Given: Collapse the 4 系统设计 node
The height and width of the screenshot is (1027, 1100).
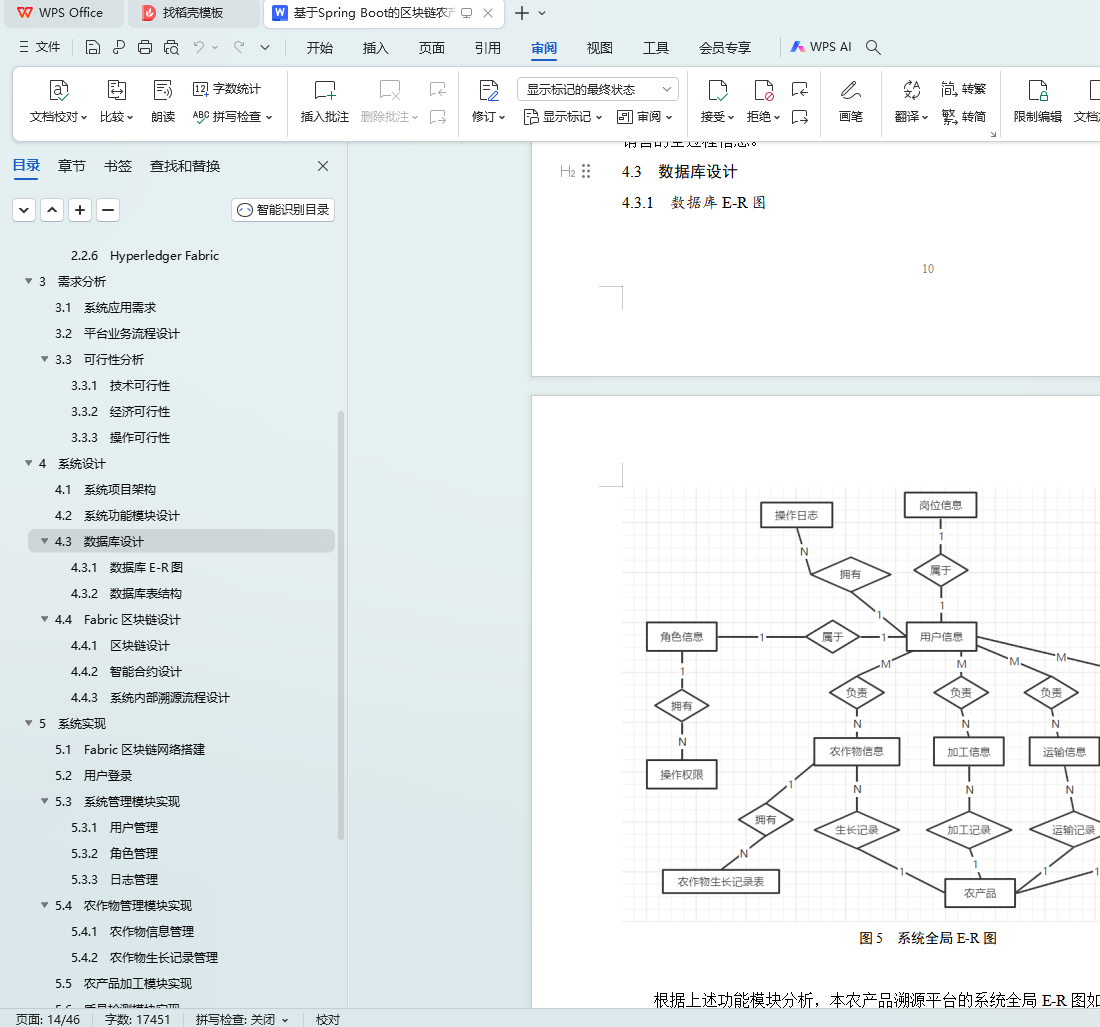Looking at the screenshot, I should (29, 463).
